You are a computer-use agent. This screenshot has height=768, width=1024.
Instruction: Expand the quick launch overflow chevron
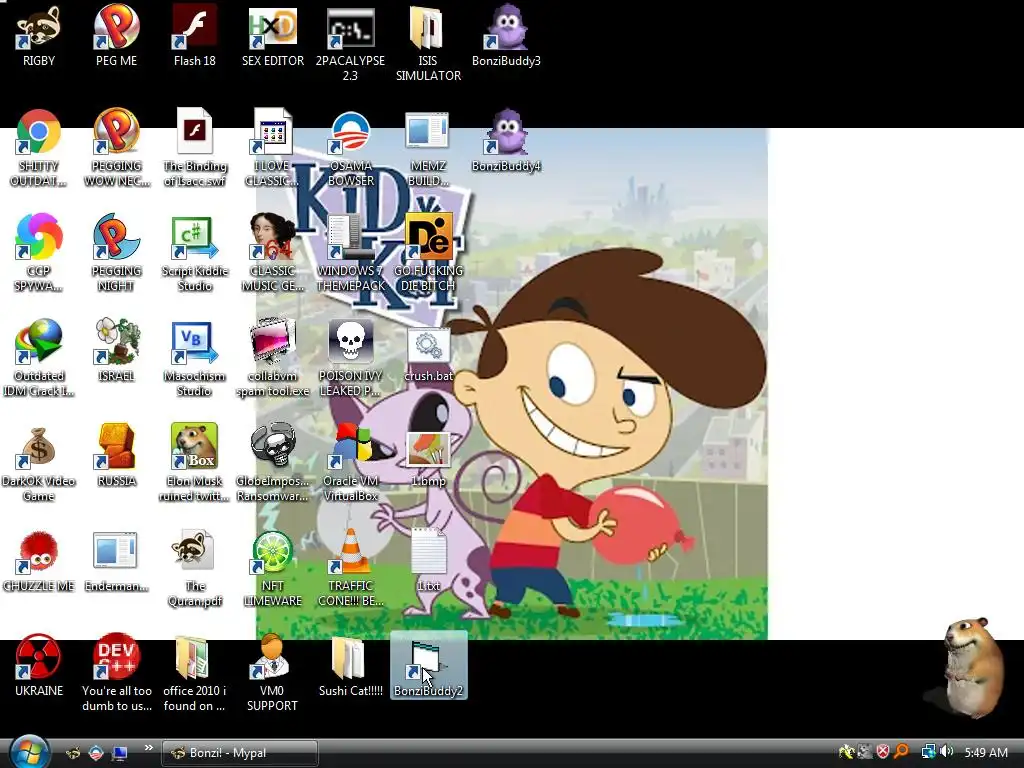point(148,748)
